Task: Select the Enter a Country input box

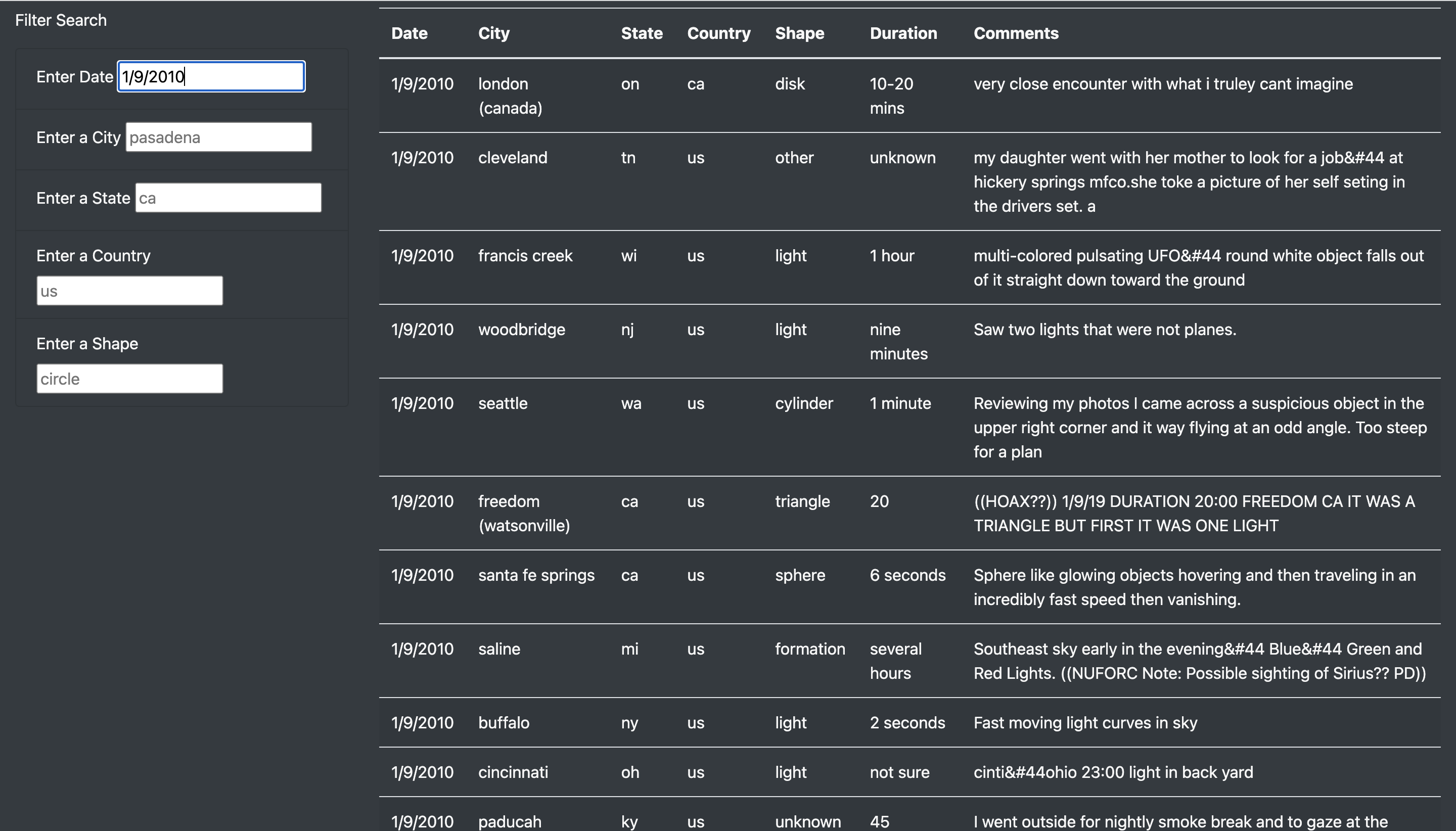Action: 129,291
